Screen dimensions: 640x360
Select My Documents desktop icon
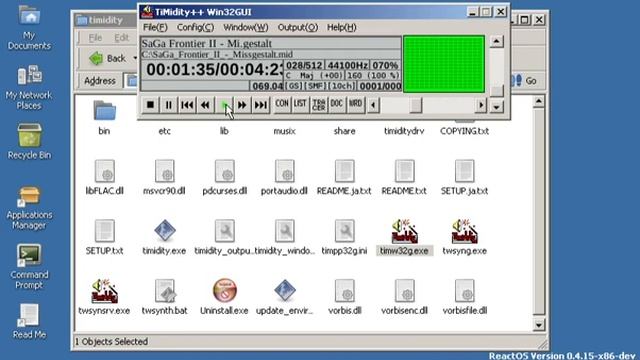click(x=29, y=28)
